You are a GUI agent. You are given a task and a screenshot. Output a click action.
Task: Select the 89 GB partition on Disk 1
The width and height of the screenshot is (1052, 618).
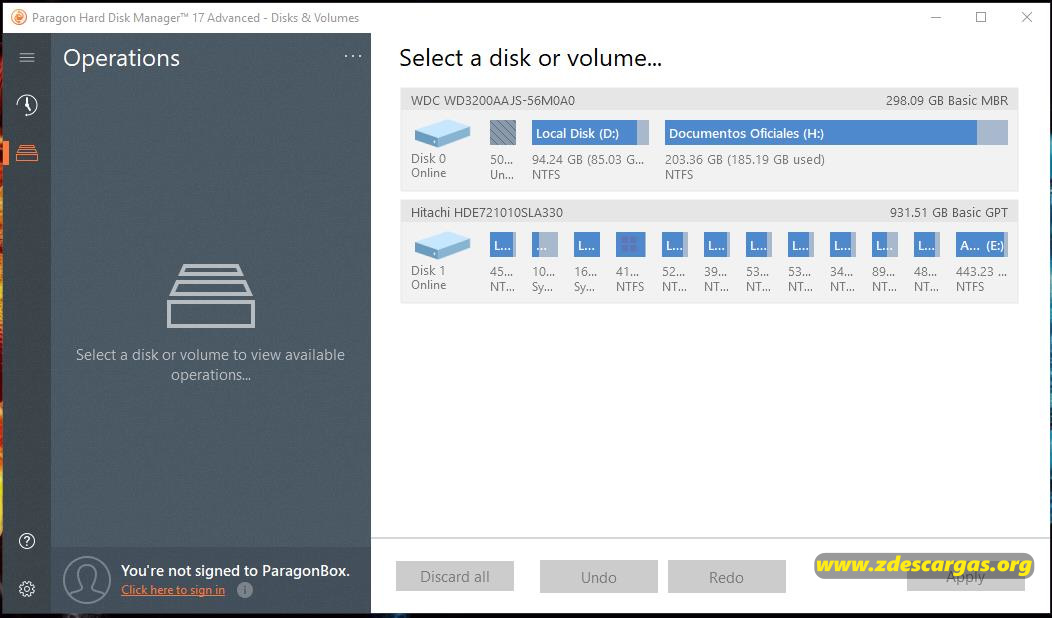[884, 245]
